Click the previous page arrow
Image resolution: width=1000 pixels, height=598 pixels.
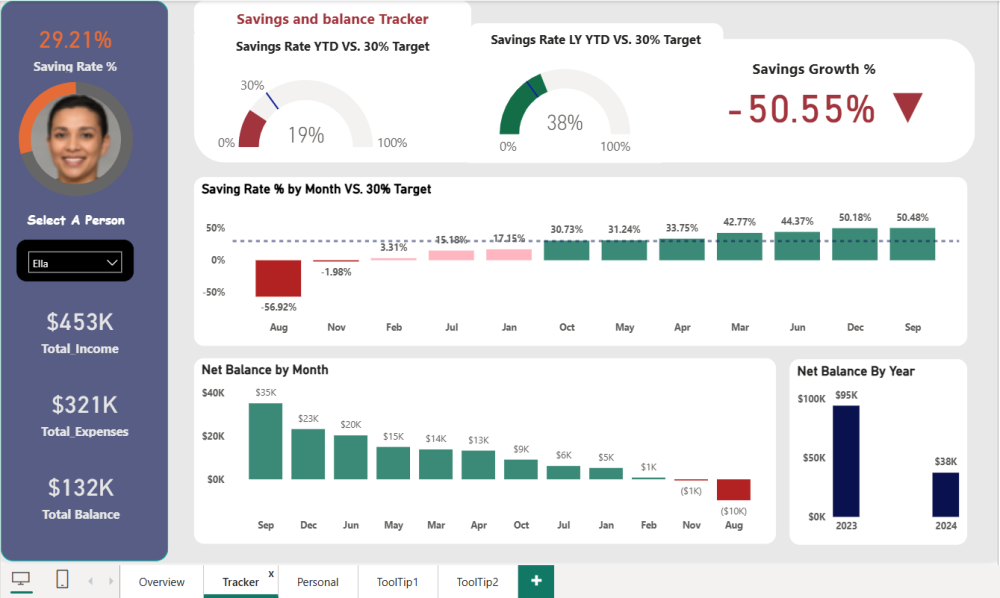pyautogui.click(x=89, y=581)
